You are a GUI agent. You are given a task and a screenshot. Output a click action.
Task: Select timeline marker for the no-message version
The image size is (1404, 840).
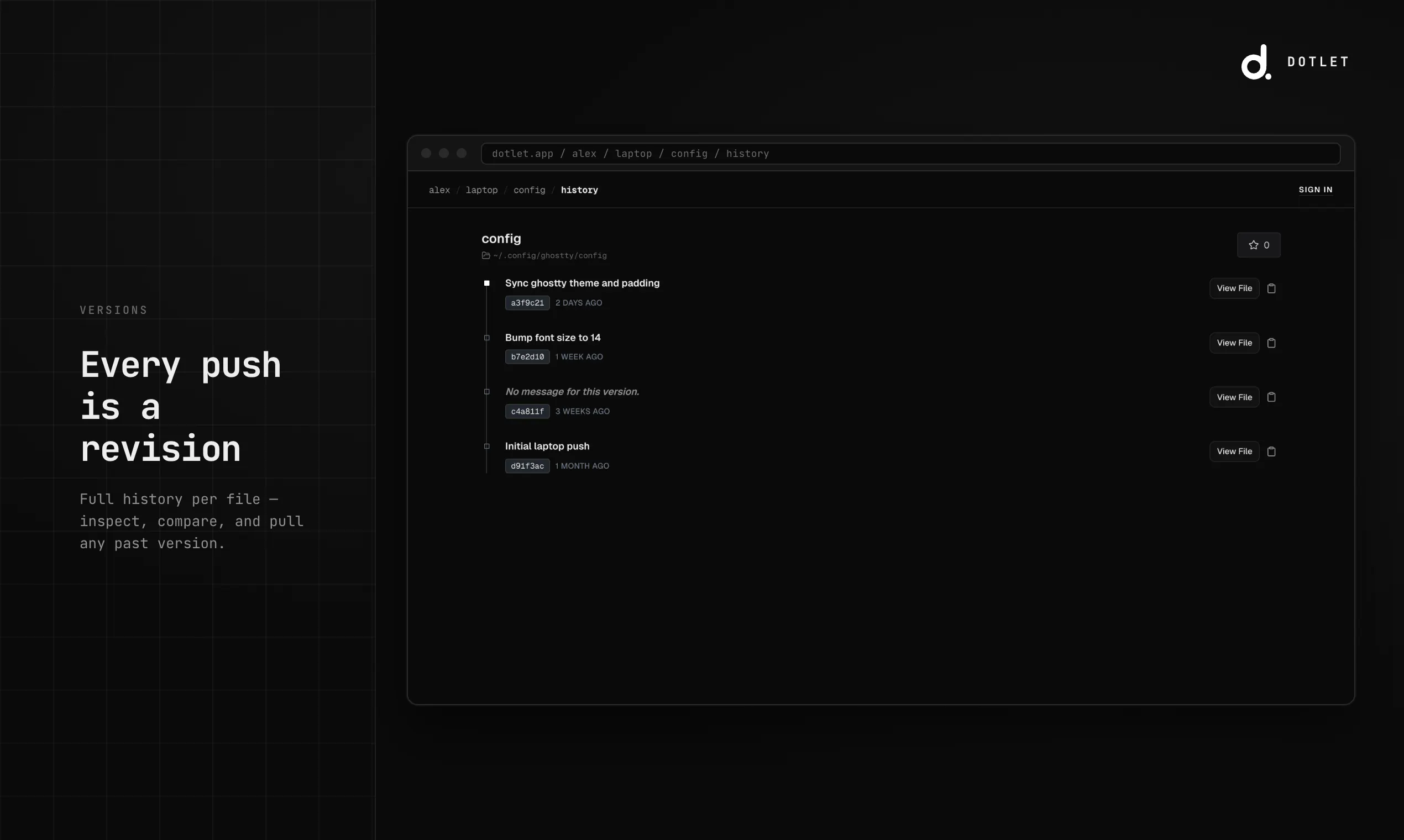coord(487,392)
